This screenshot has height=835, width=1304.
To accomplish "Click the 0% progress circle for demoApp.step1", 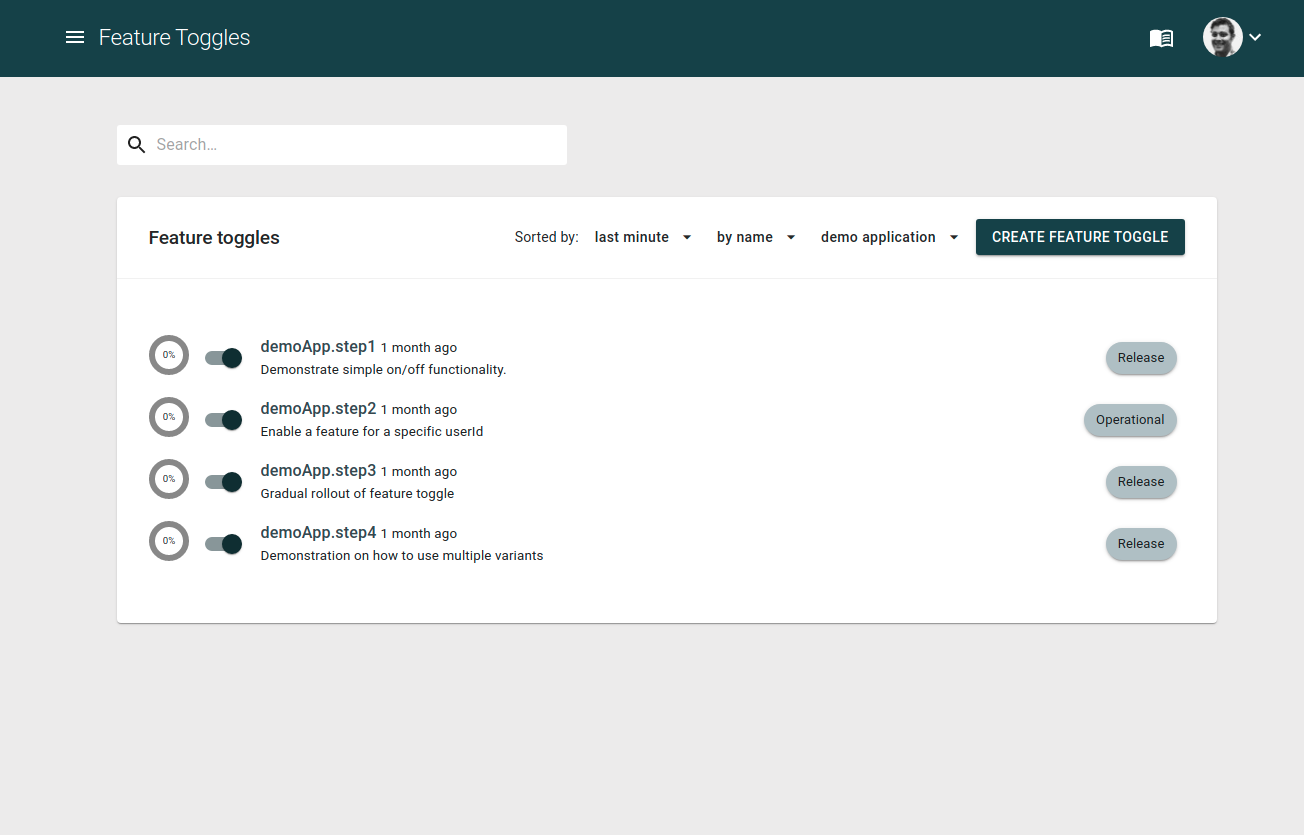I will pyautogui.click(x=169, y=355).
